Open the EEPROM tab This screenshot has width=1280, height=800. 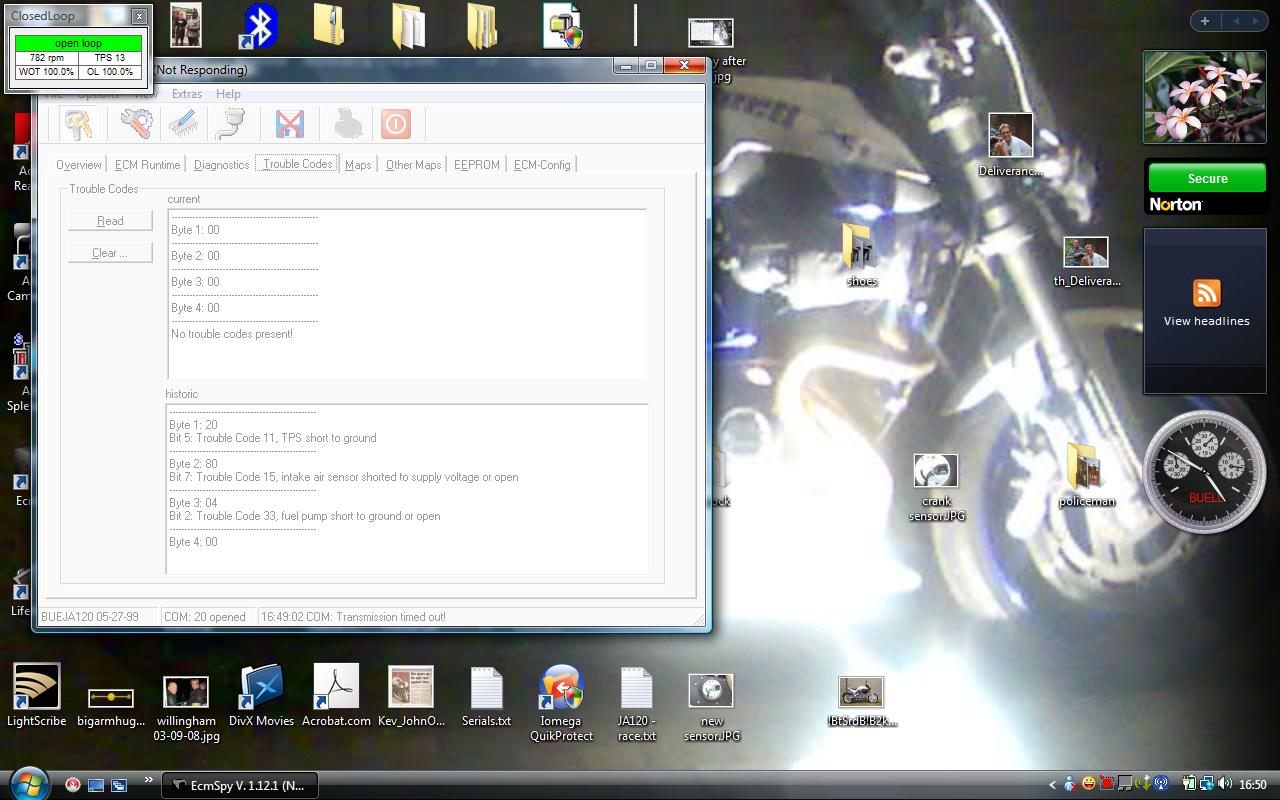click(x=477, y=165)
